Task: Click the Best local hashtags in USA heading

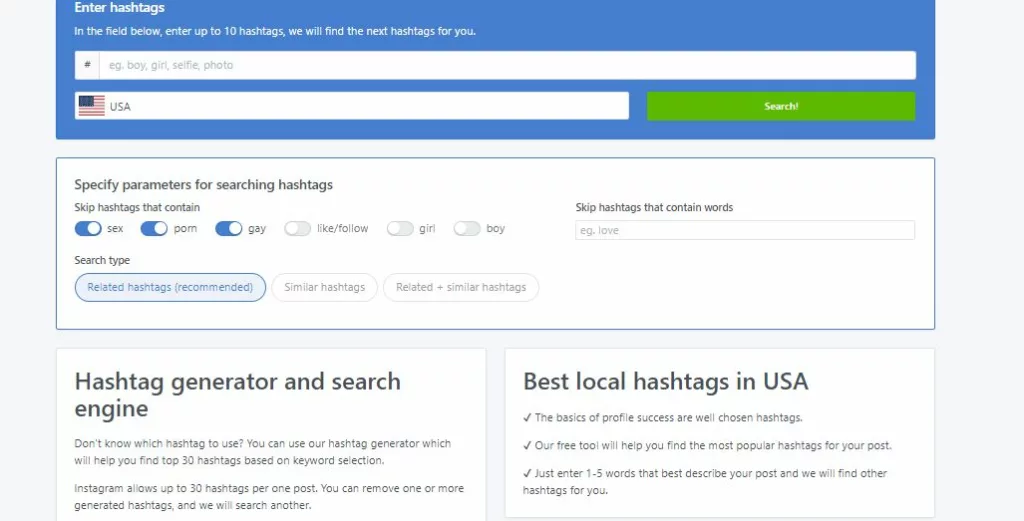Action: tap(665, 381)
